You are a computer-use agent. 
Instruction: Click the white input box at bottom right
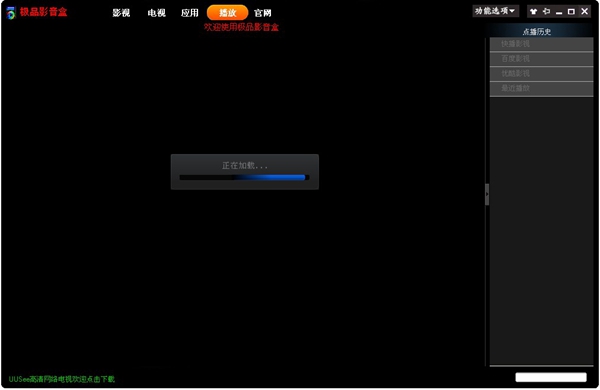tap(551, 377)
